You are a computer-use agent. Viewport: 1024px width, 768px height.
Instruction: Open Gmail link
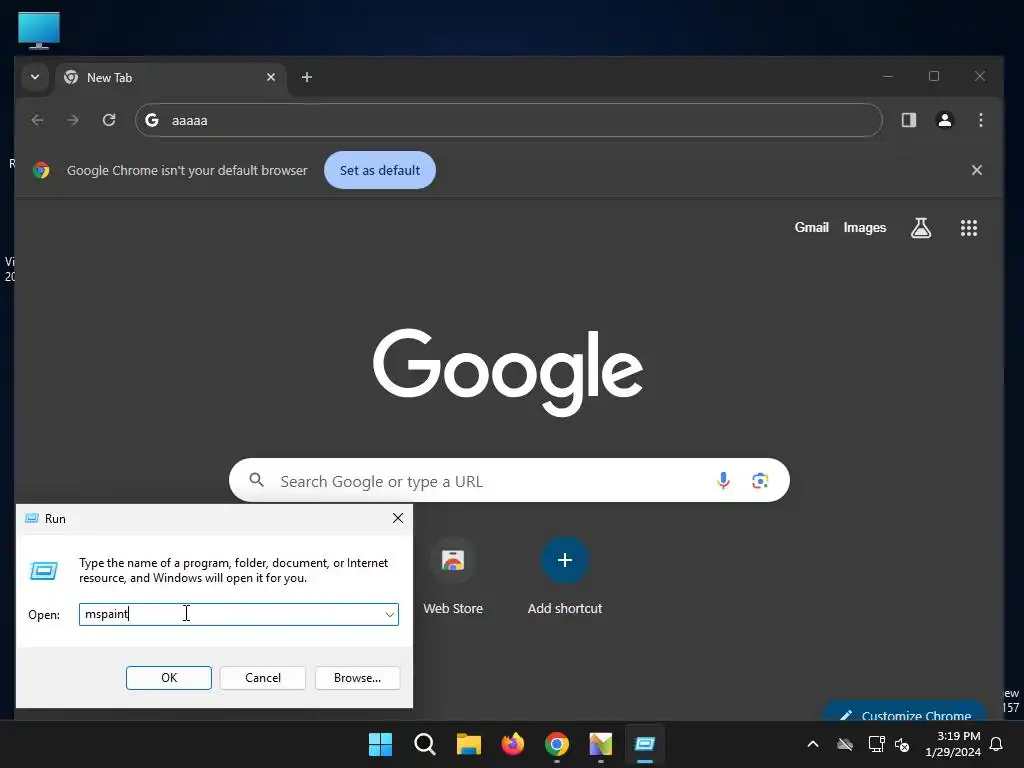(x=811, y=227)
